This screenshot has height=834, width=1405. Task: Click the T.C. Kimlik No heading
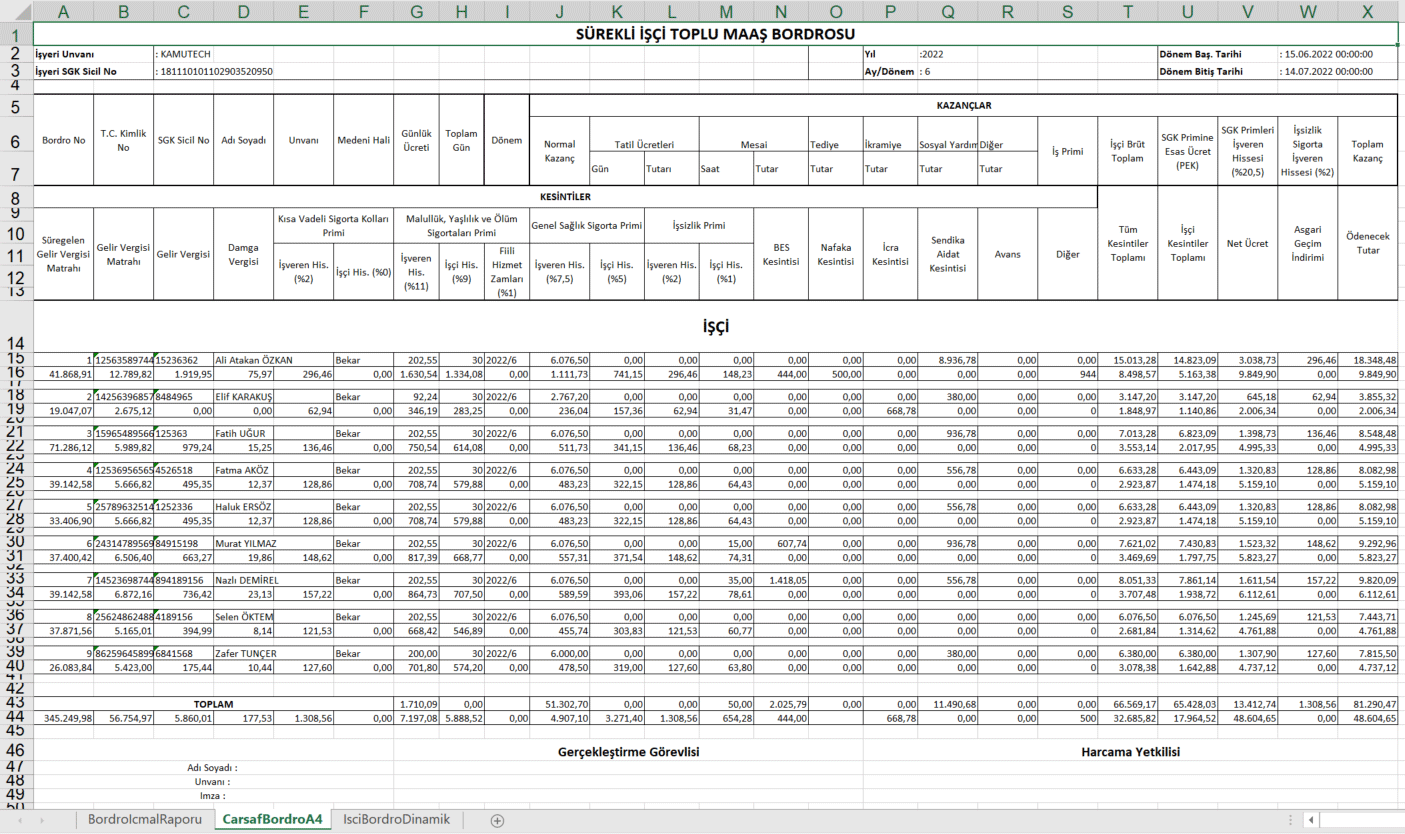coord(123,140)
